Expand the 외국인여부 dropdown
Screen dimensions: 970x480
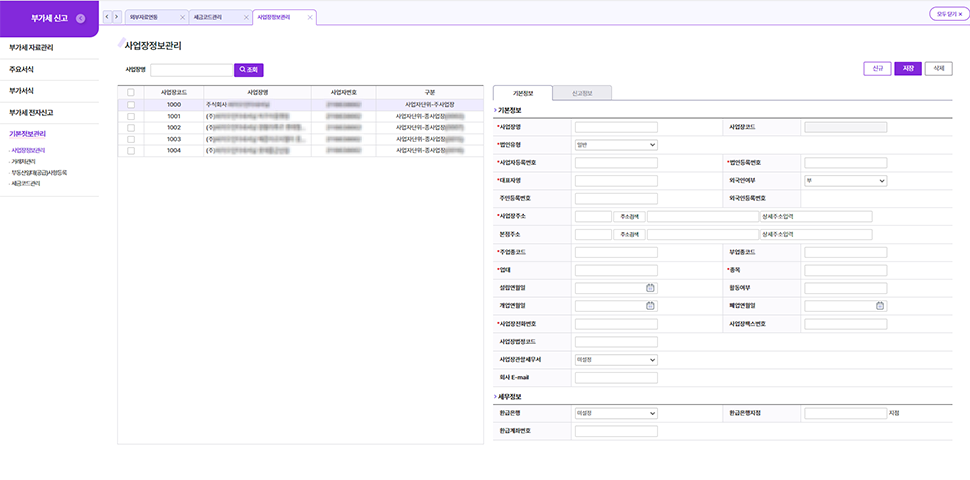point(845,181)
